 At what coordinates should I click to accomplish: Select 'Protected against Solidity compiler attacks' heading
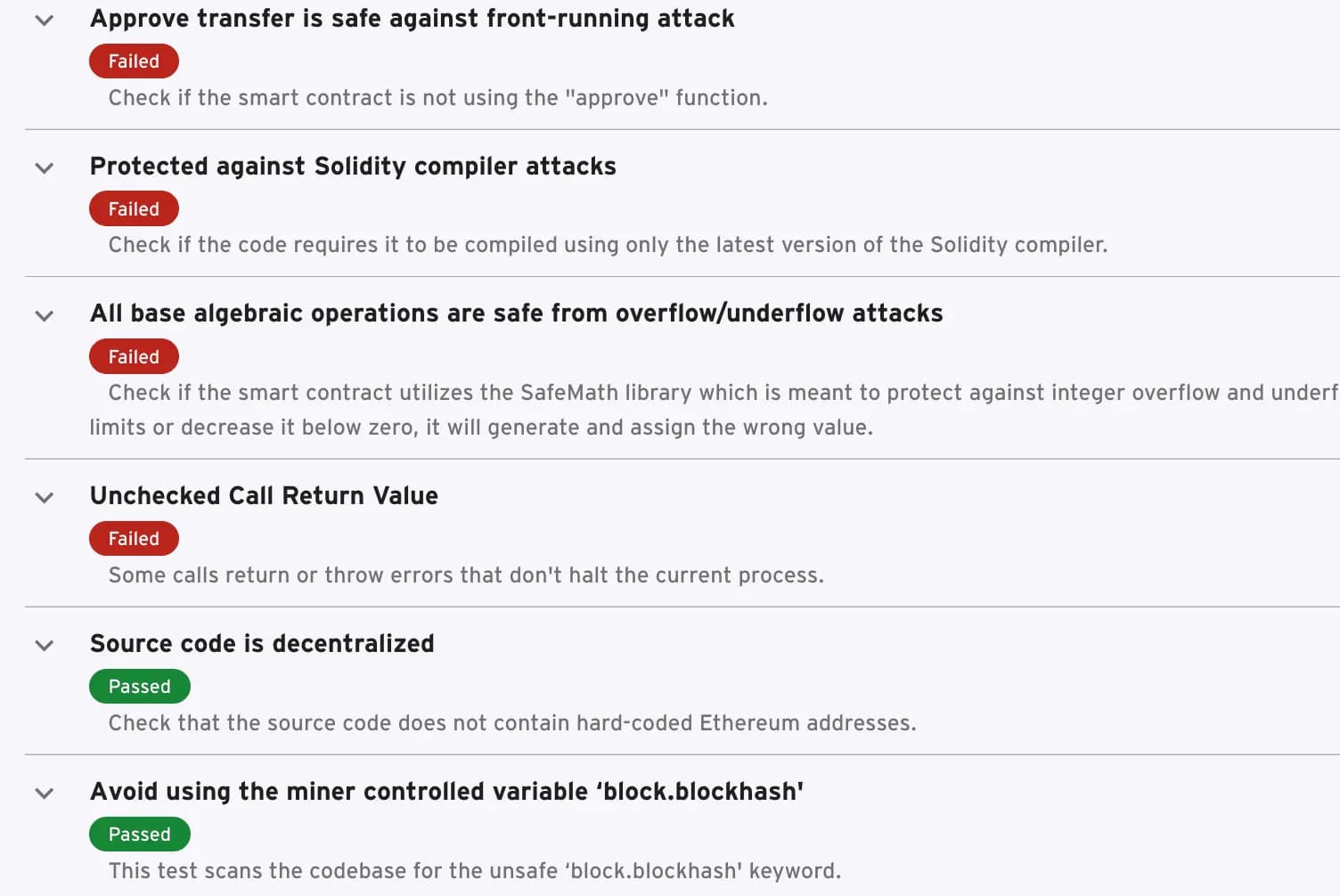coord(353,167)
